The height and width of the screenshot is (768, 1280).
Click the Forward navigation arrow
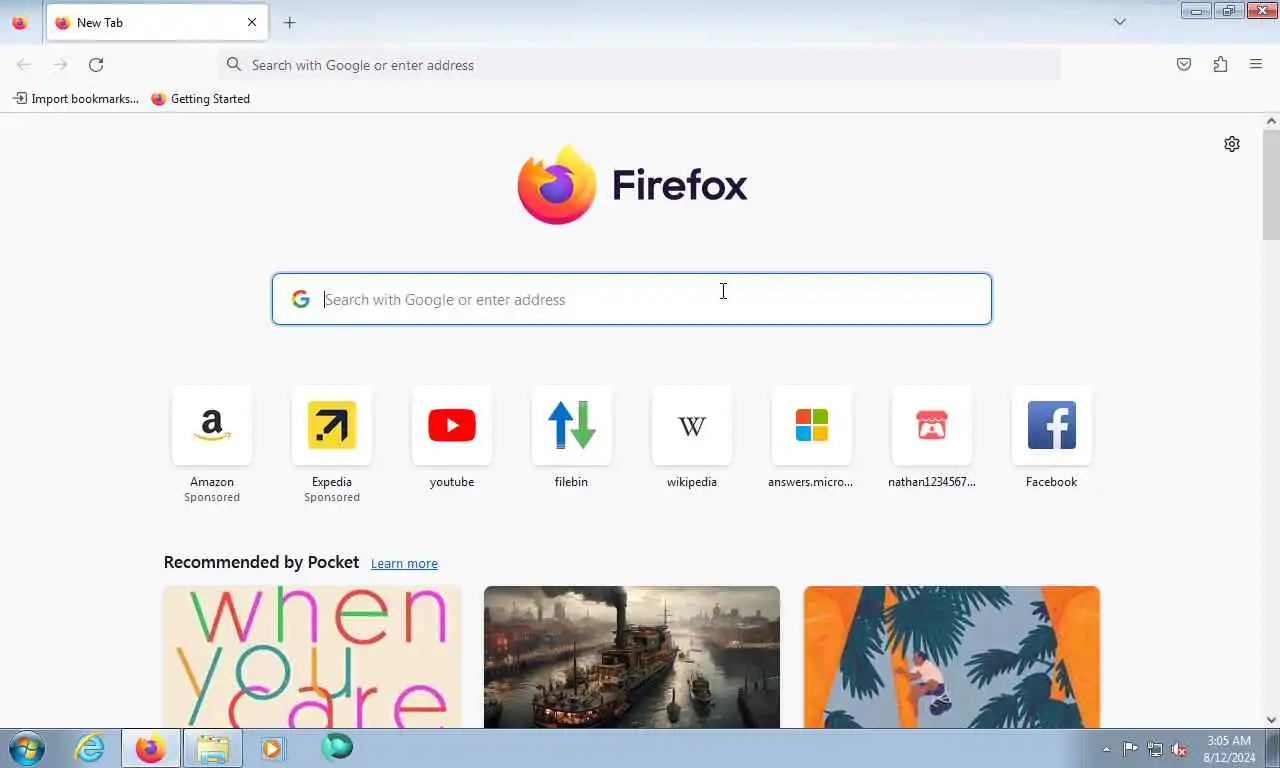[x=60, y=65]
